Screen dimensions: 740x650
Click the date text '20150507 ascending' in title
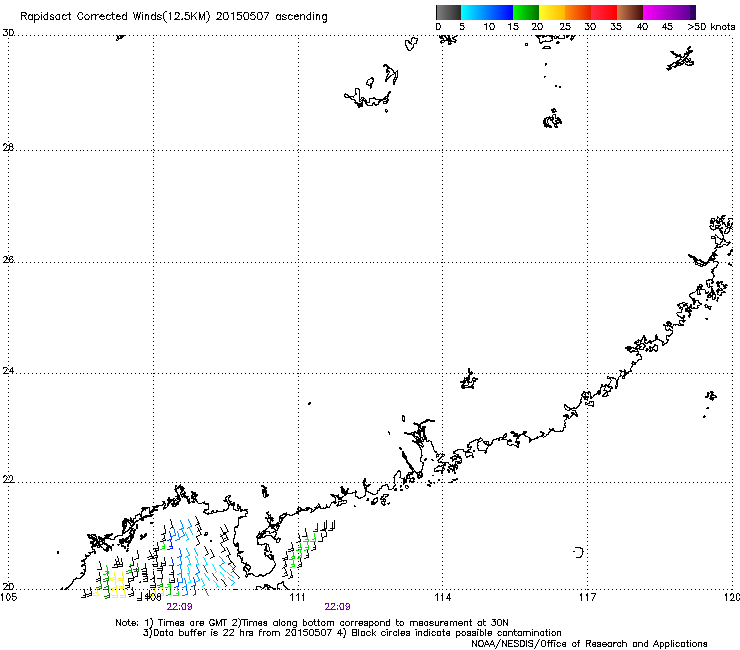271,17
